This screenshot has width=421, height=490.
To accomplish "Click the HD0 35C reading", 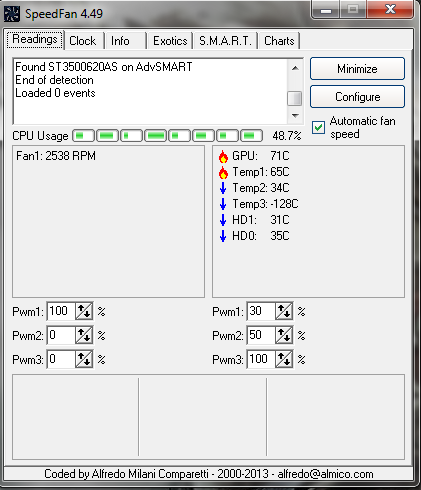I will coord(261,236).
